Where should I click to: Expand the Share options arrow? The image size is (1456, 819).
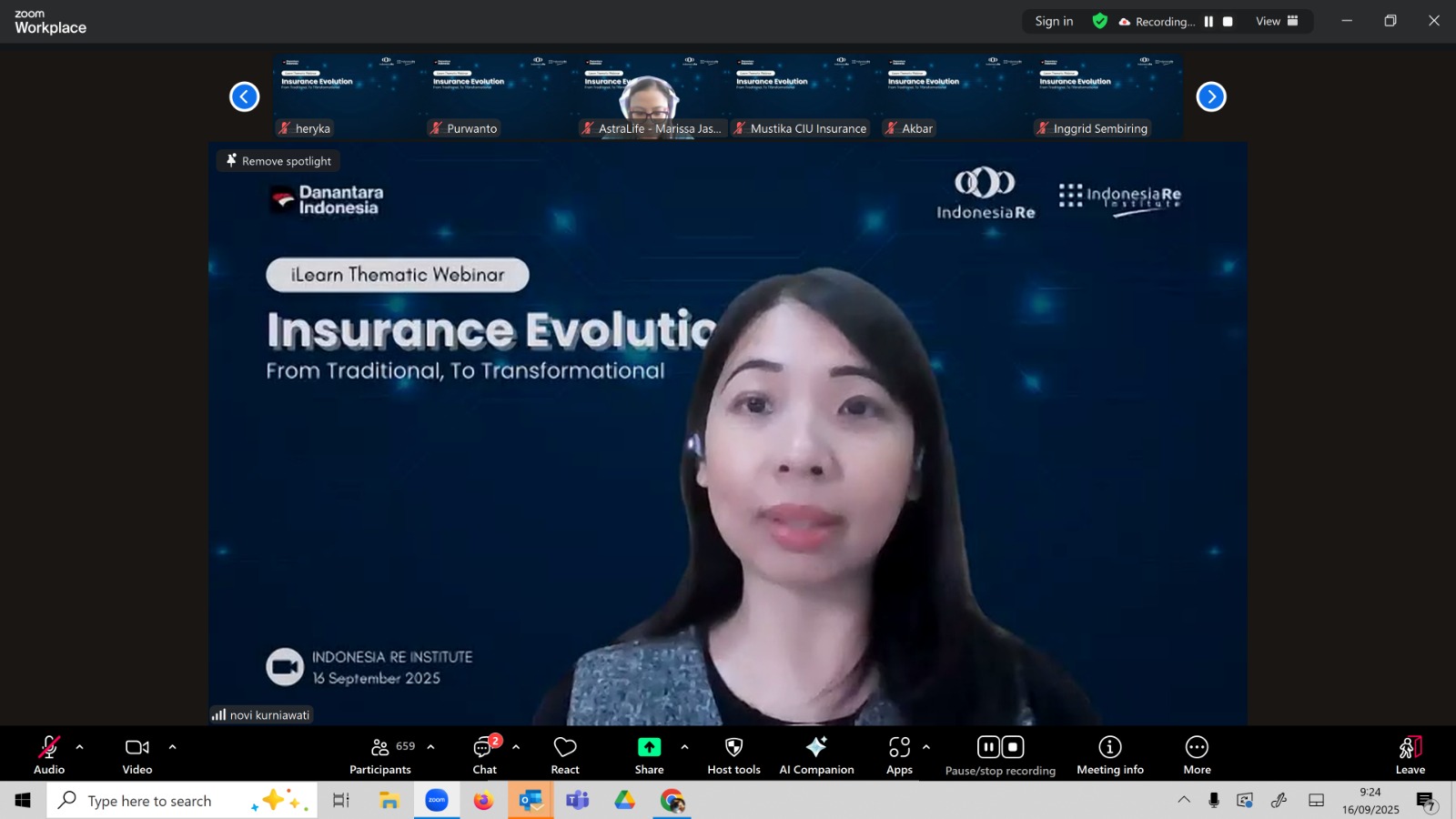(684, 747)
